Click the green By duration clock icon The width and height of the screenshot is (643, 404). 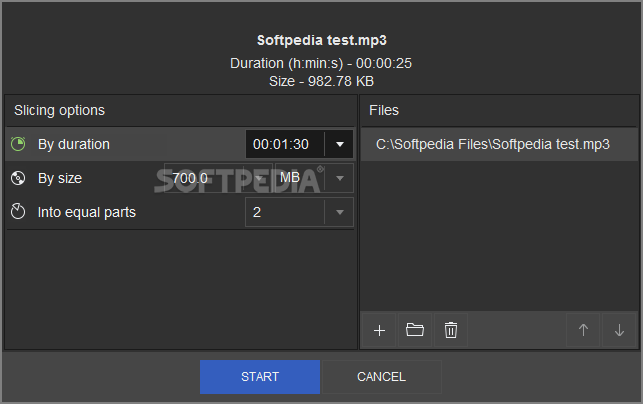point(18,144)
